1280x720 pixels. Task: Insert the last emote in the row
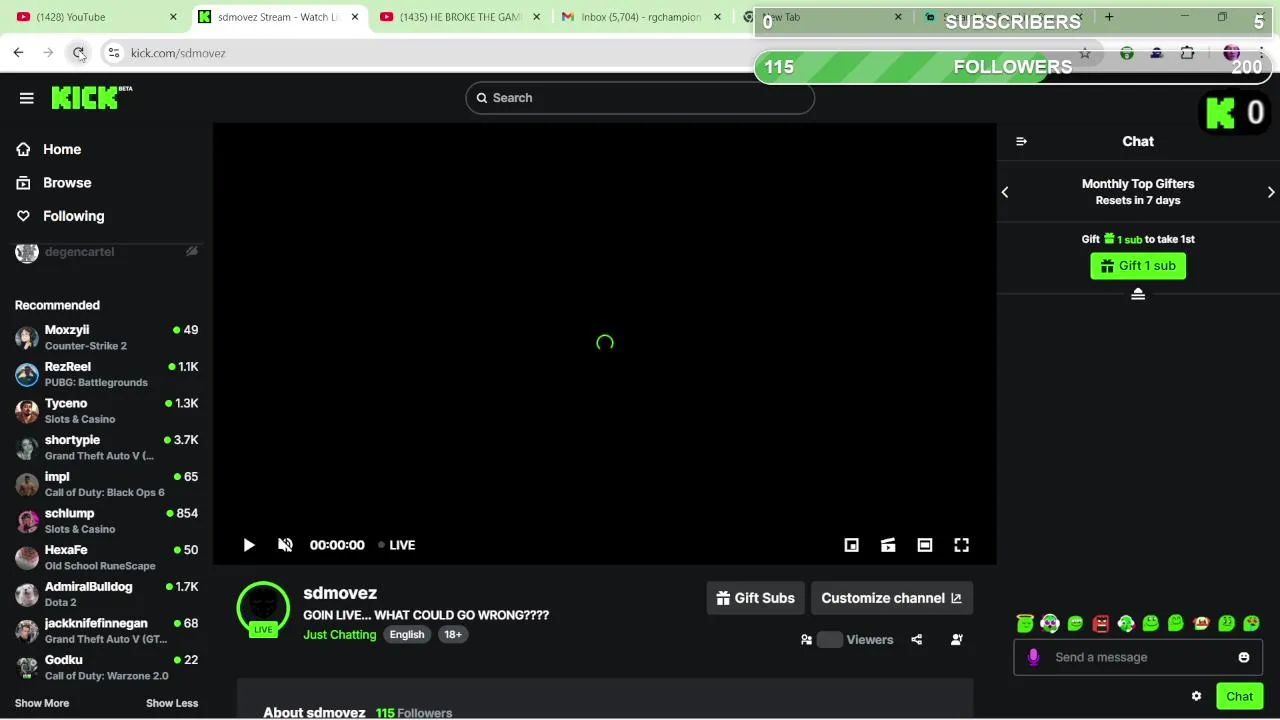1251,623
